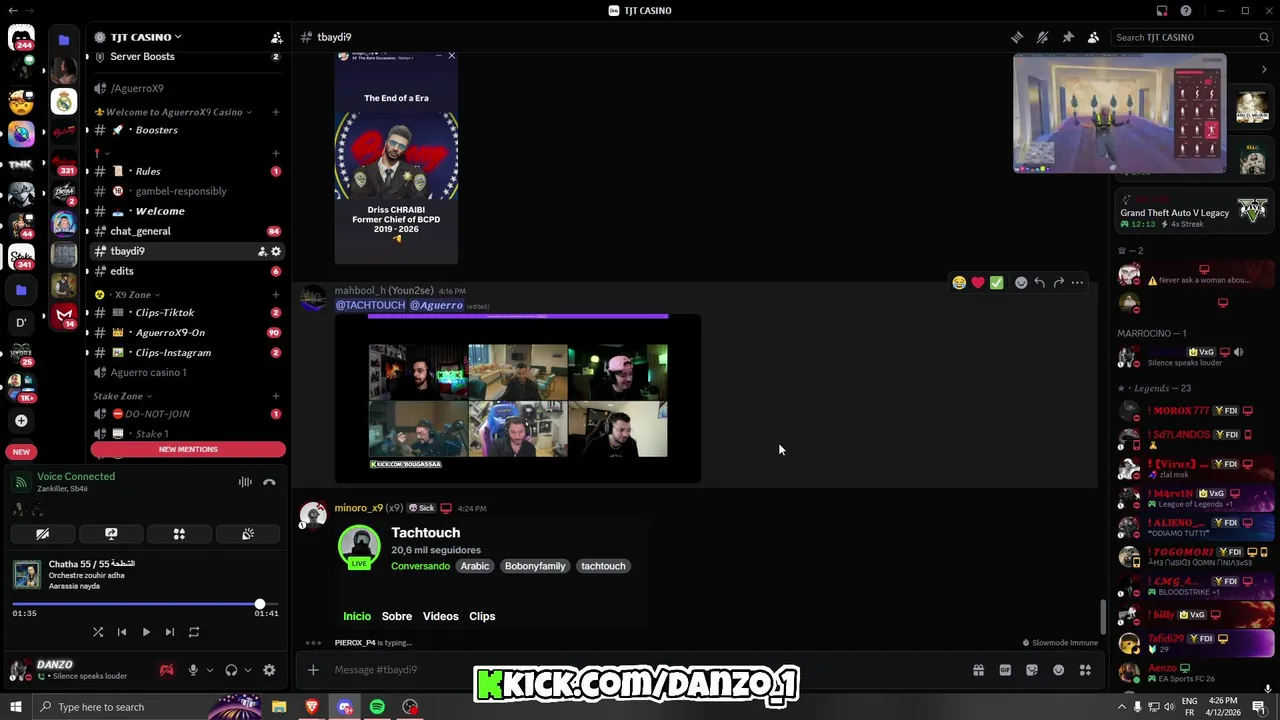Click the message input for #tbaydi9
This screenshot has height=720, width=1280.
tap(640, 670)
